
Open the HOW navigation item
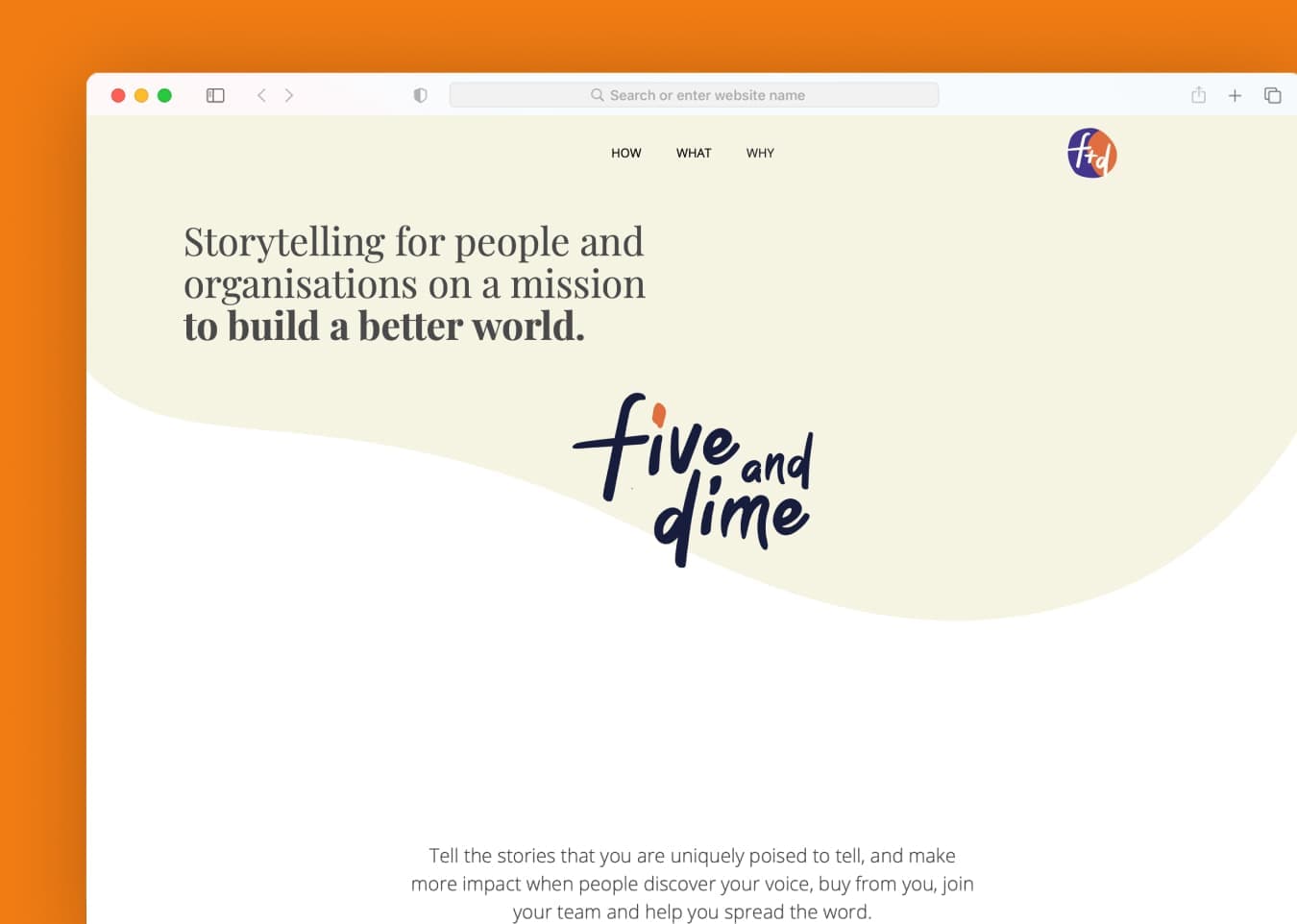625,153
